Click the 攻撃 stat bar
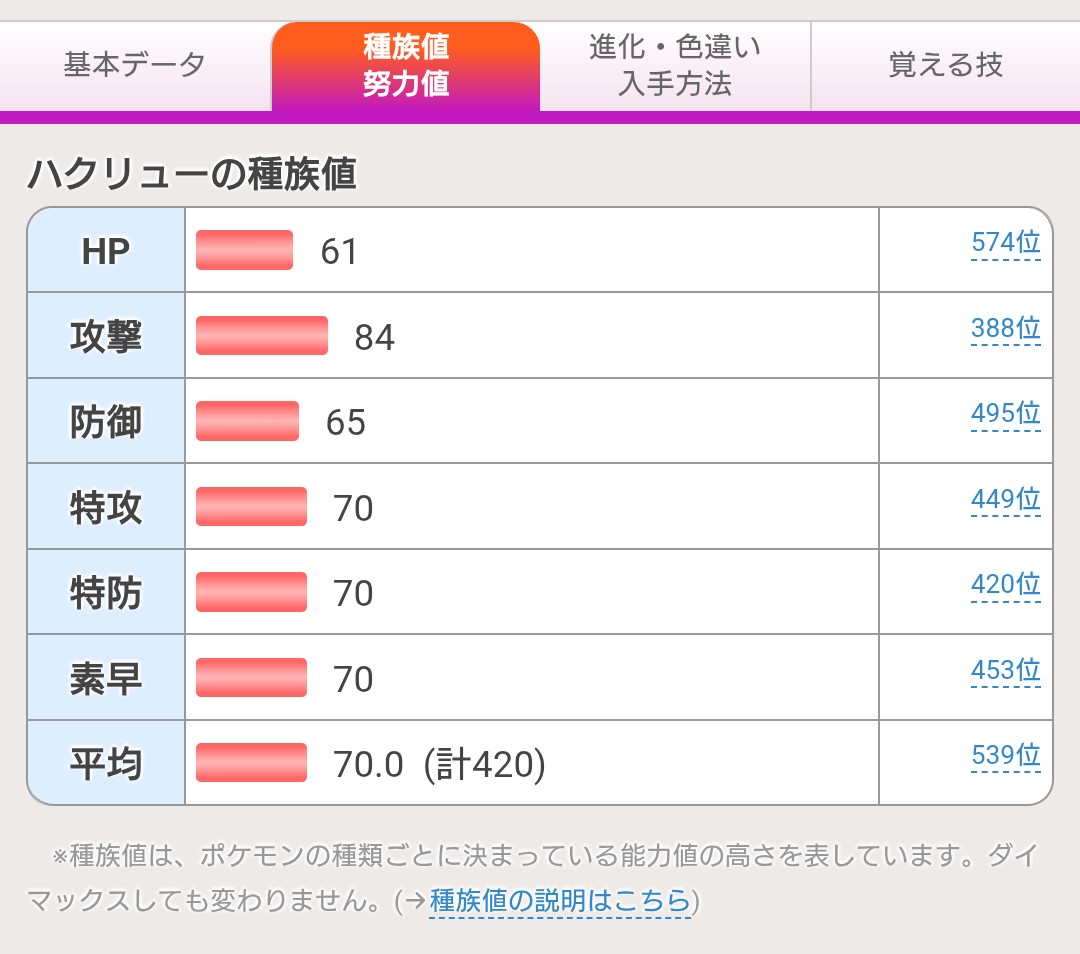This screenshot has width=1080, height=954. tap(262, 336)
